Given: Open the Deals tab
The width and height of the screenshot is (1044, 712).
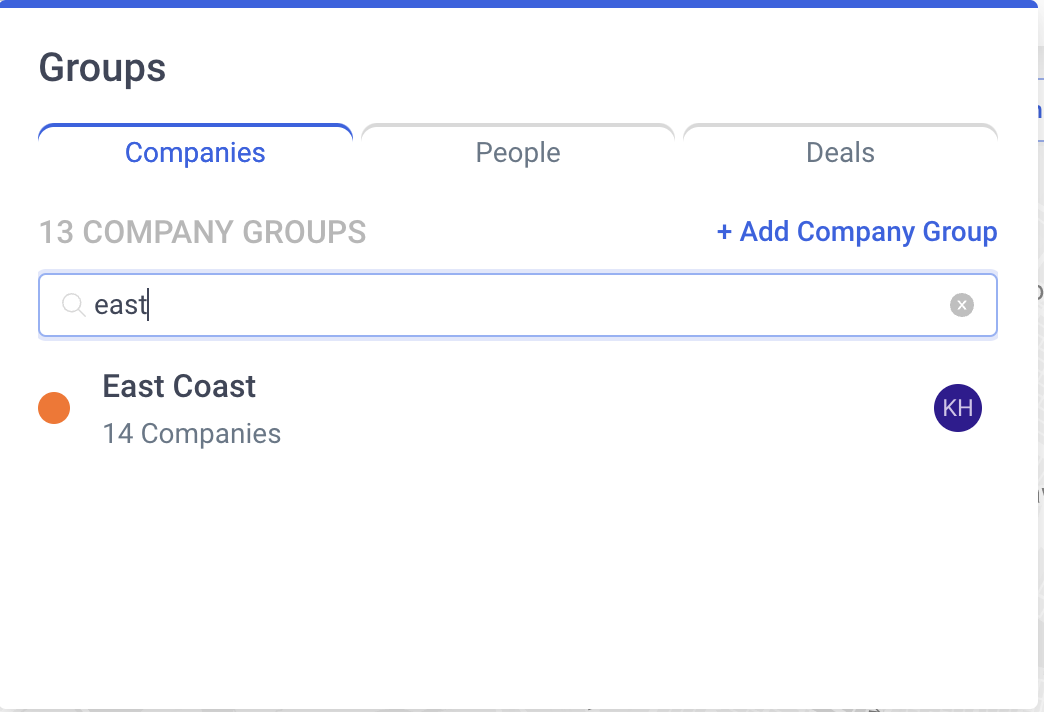Looking at the screenshot, I should pos(840,153).
